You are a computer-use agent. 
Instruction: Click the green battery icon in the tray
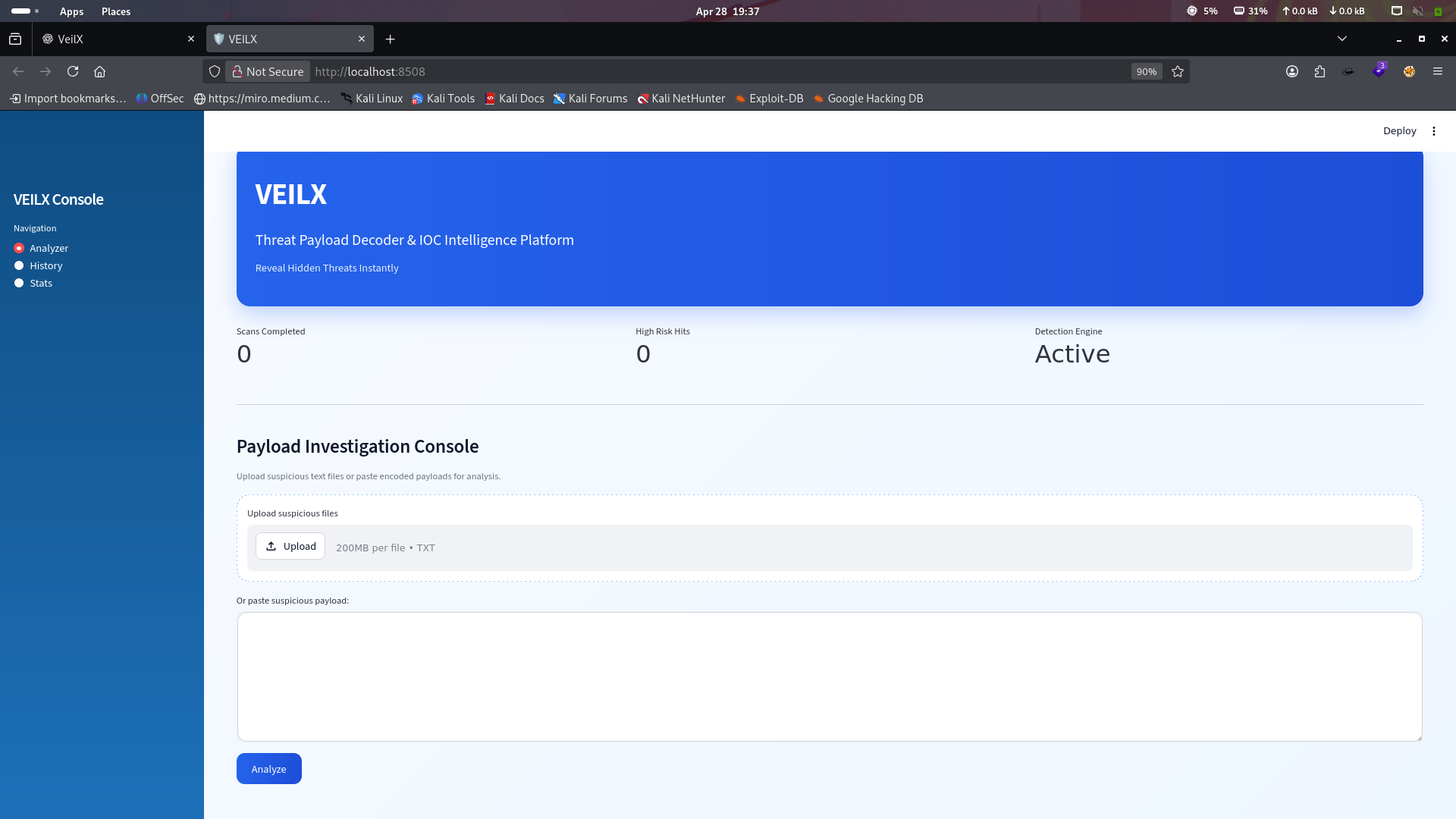(1438, 11)
